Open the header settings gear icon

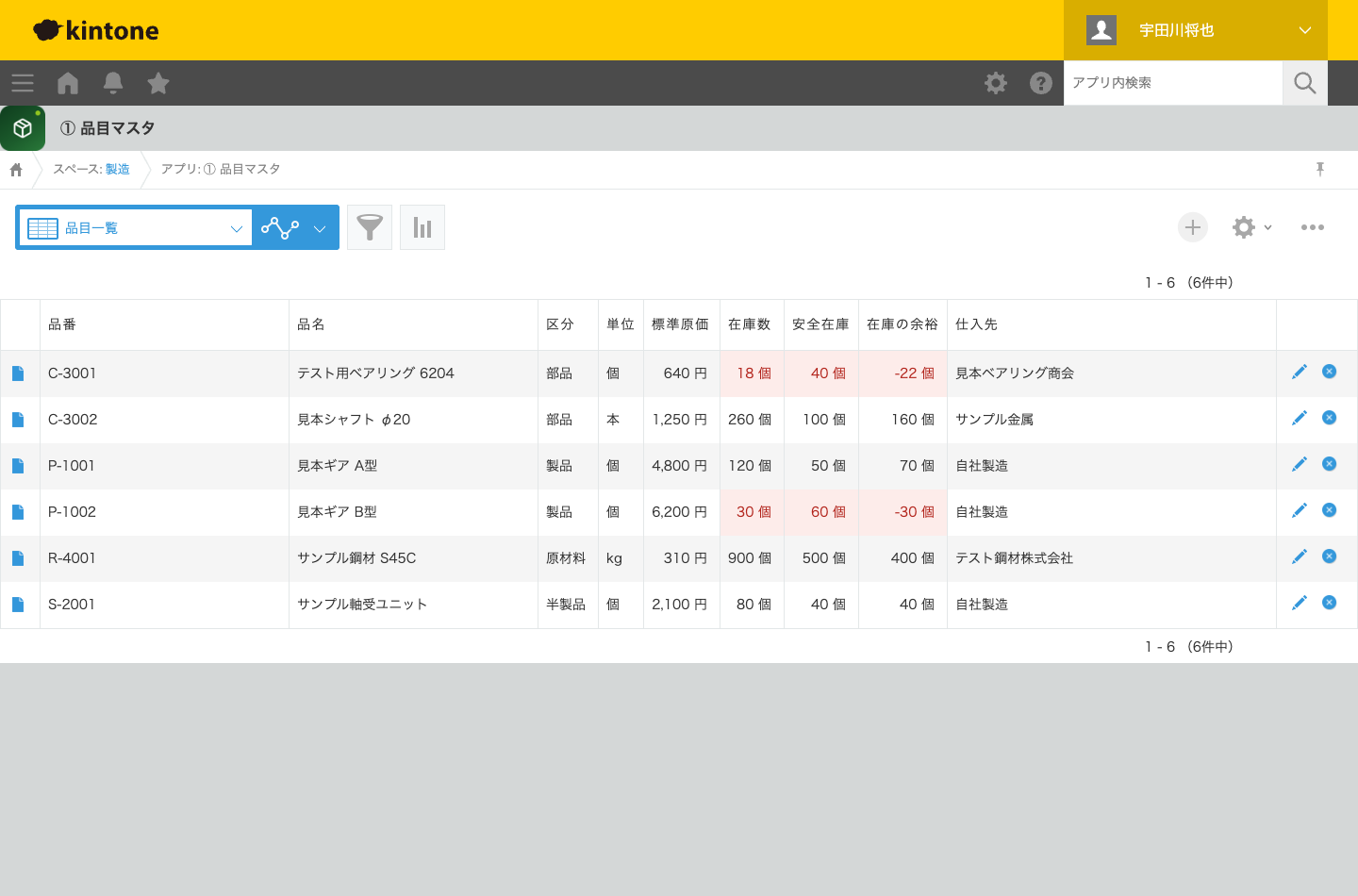[996, 83]
